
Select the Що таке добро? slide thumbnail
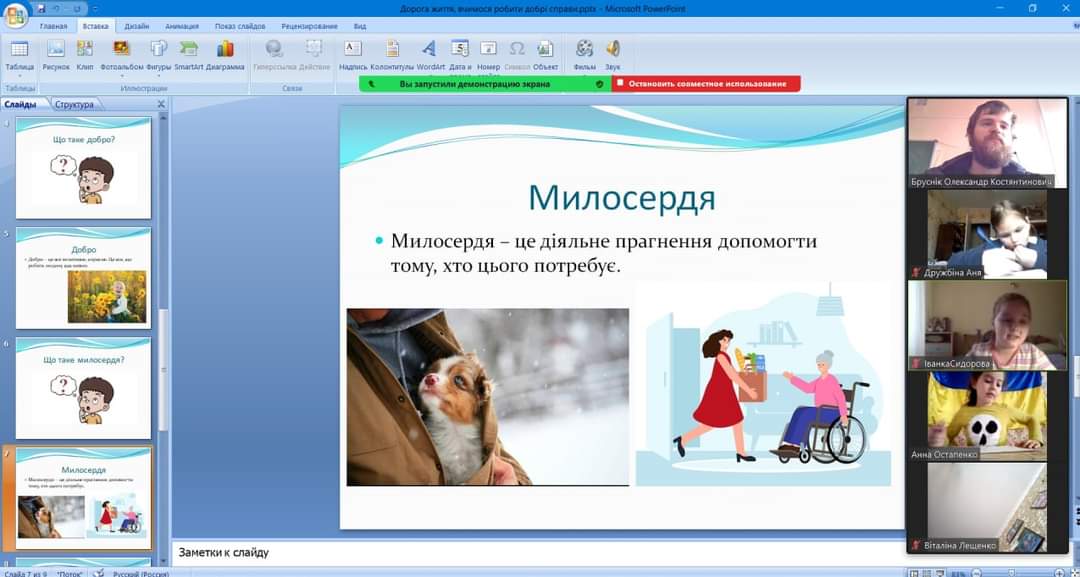coord(83,168)
